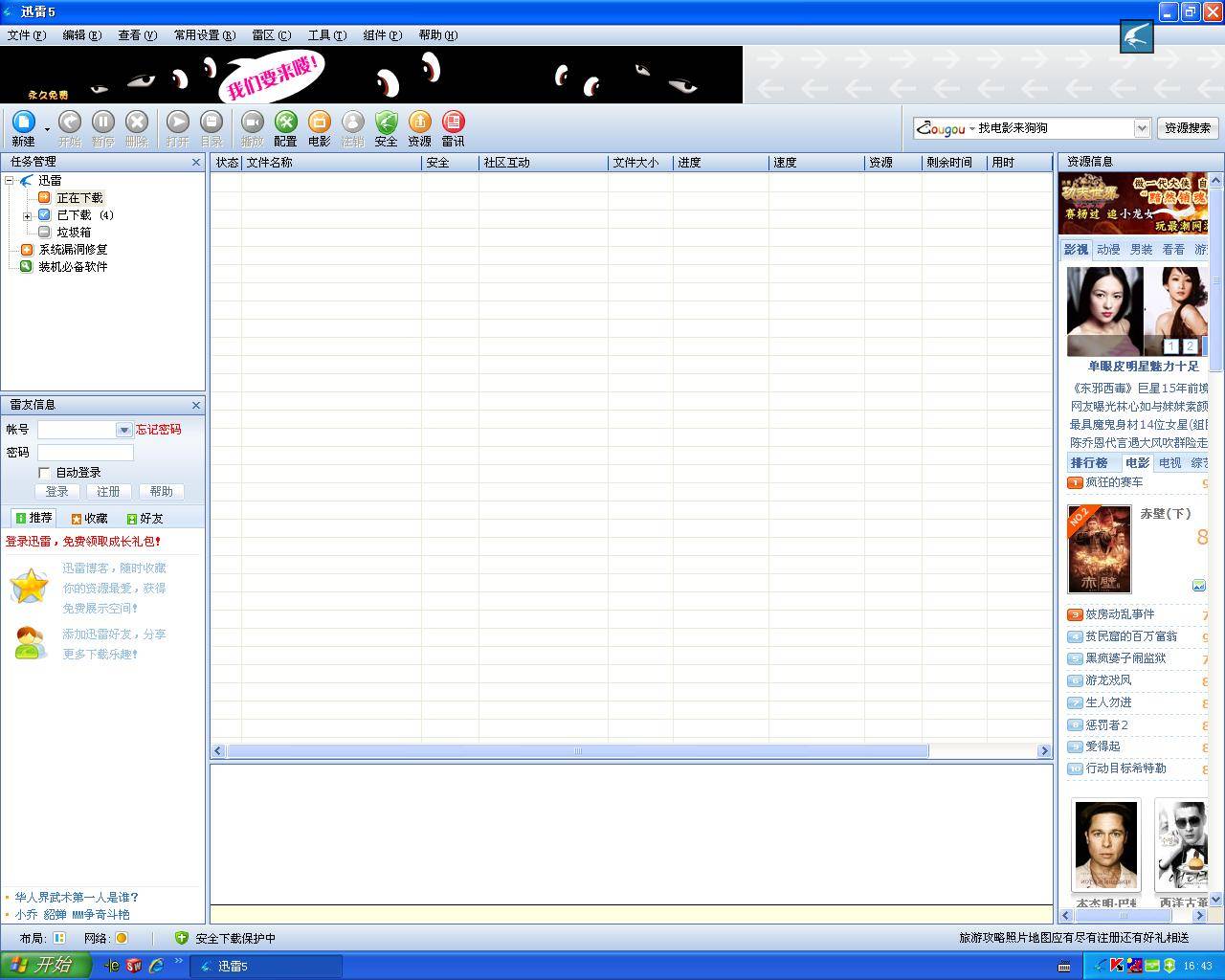Screen dimensions: 1225x980
Task: Sort by the 文件名称 column header
Action: (x=331, y=163)
